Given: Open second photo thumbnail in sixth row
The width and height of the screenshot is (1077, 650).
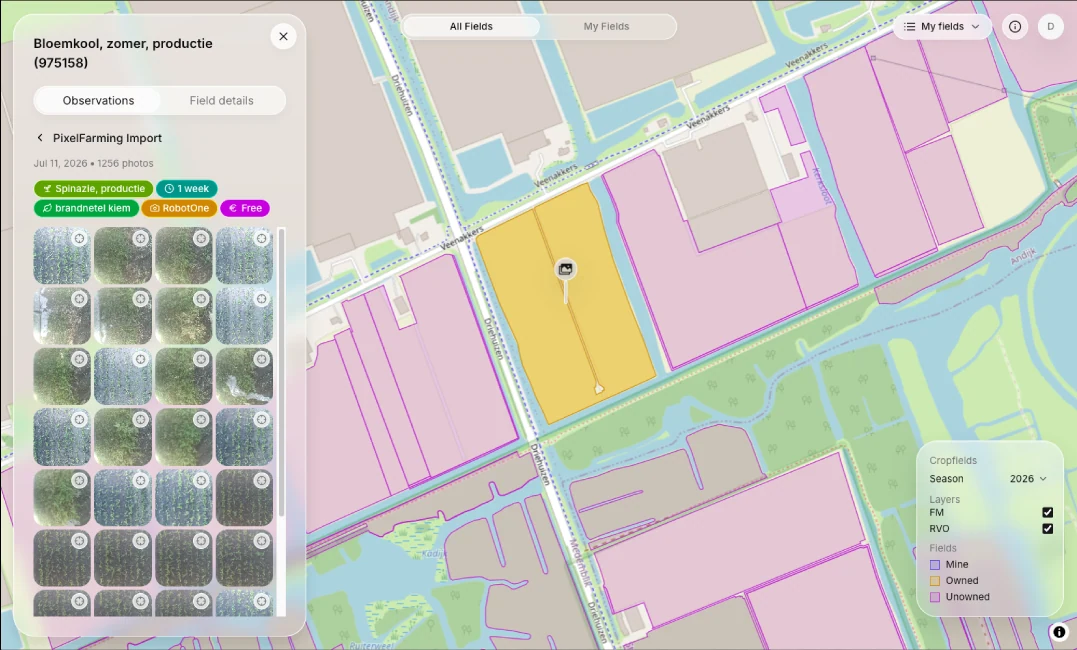Looking at the screenshot, I should (122, 558).
